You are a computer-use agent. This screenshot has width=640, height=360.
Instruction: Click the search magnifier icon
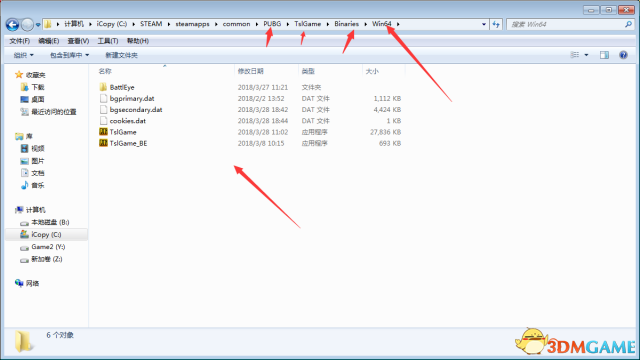point(628,24)
